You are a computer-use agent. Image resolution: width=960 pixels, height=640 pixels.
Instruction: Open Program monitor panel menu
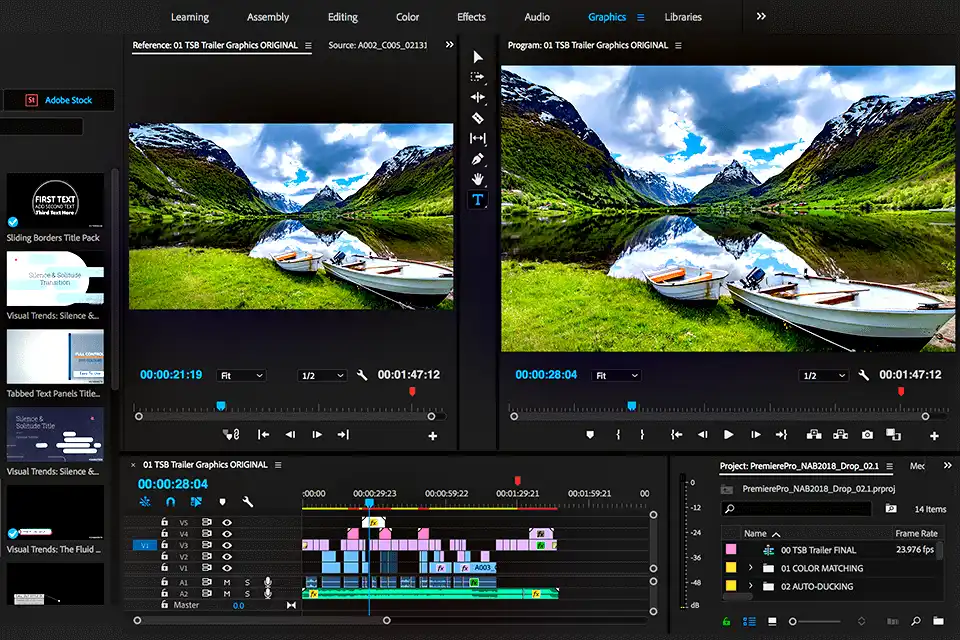click(678, 45)
